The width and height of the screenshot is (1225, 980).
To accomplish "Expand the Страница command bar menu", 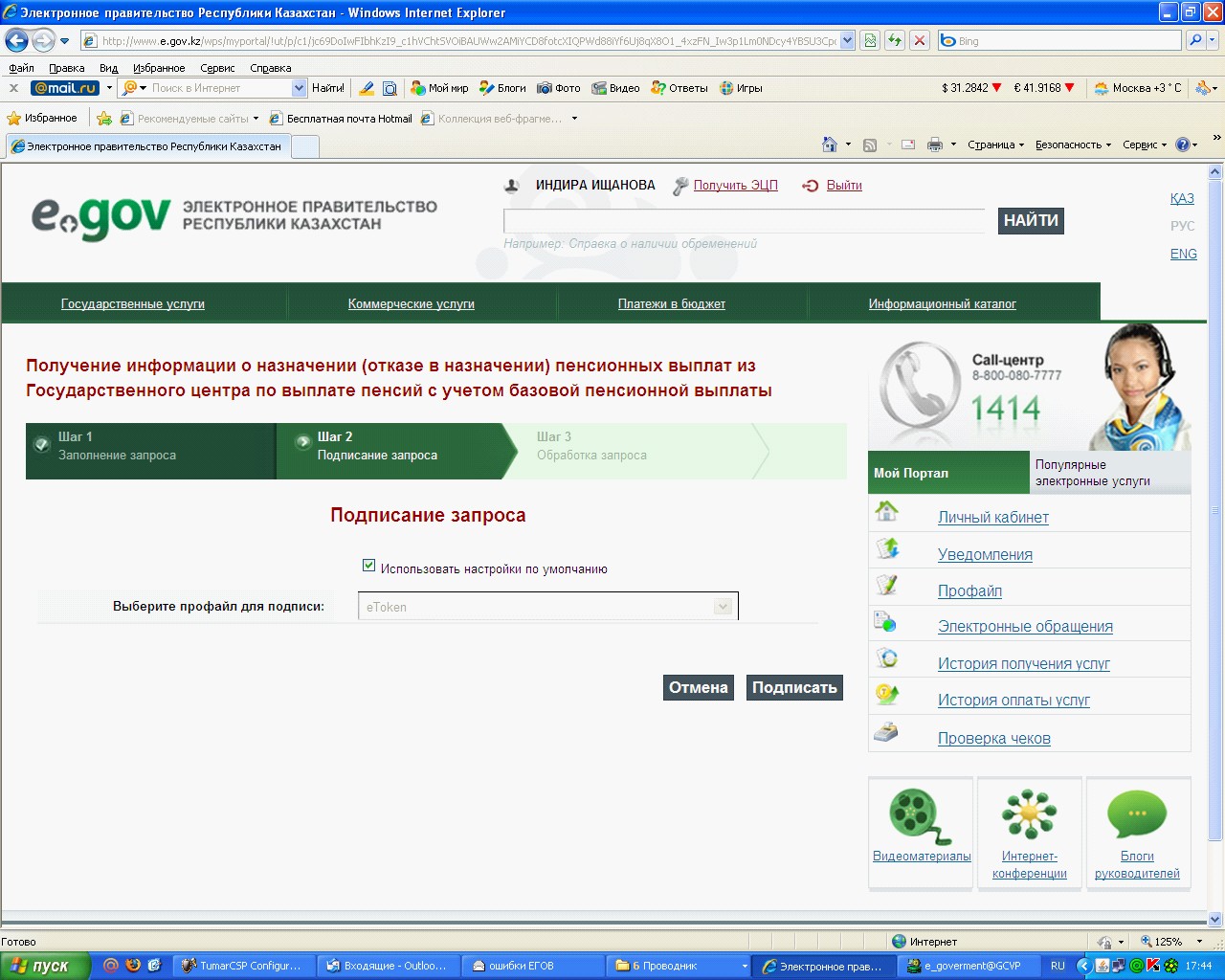I will 995,145.
